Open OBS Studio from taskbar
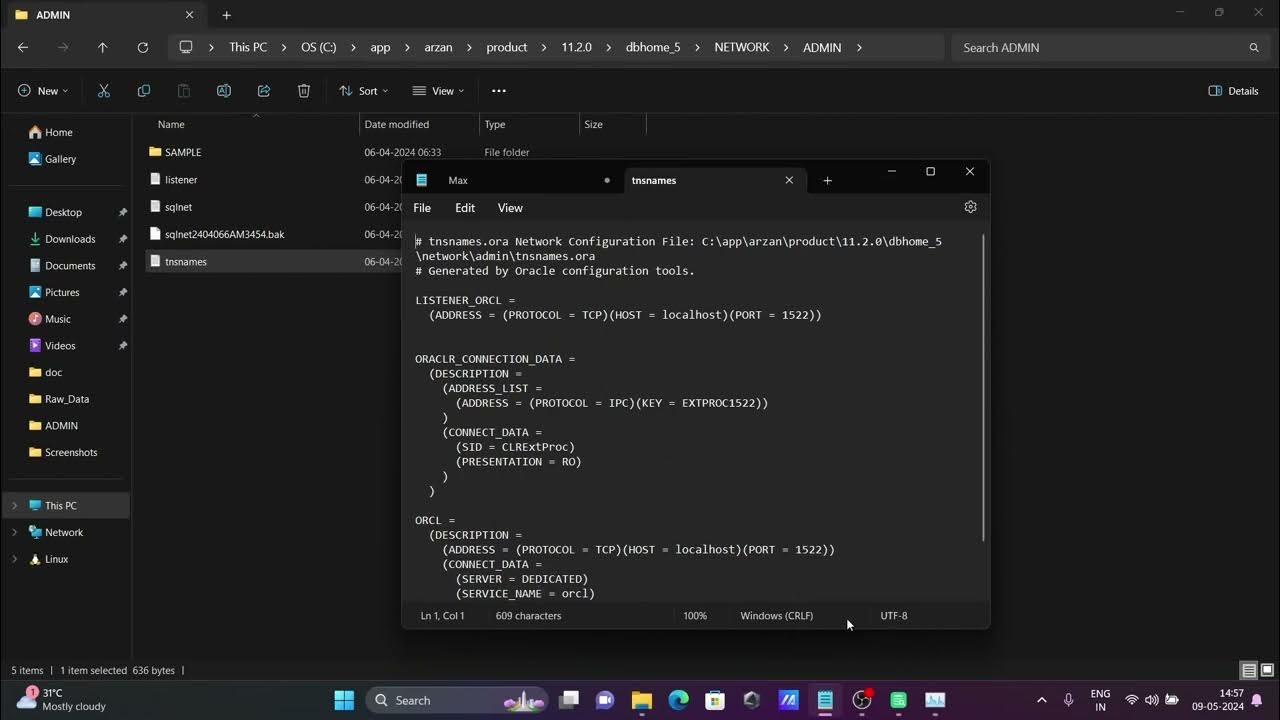The width and height of the screenshot is (1280, 720). click(x=861, y=700)
